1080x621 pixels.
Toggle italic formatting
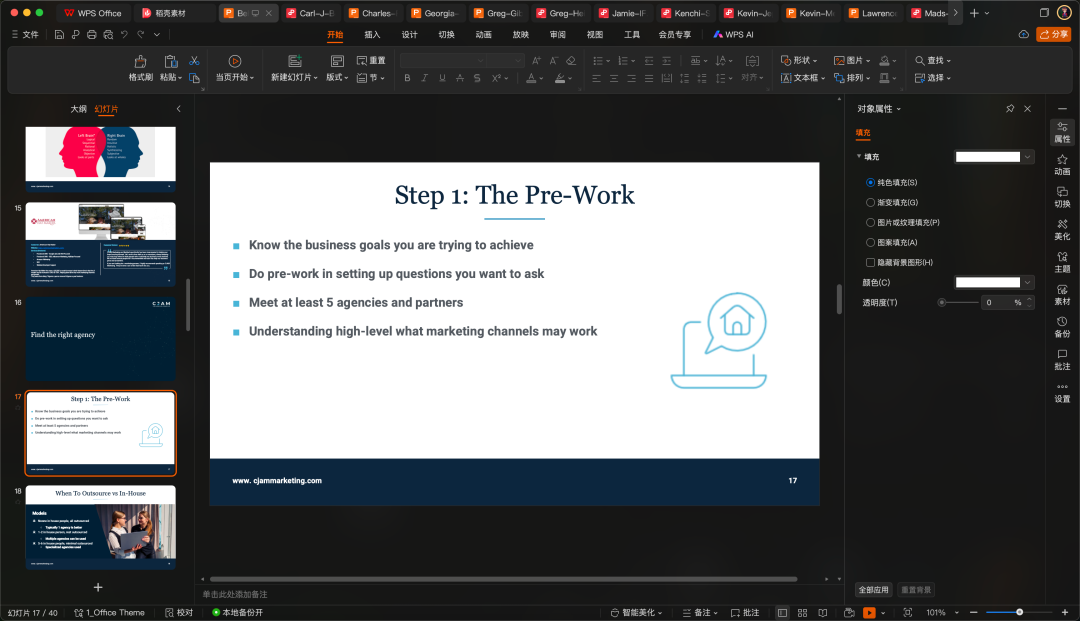click(424, 78)
